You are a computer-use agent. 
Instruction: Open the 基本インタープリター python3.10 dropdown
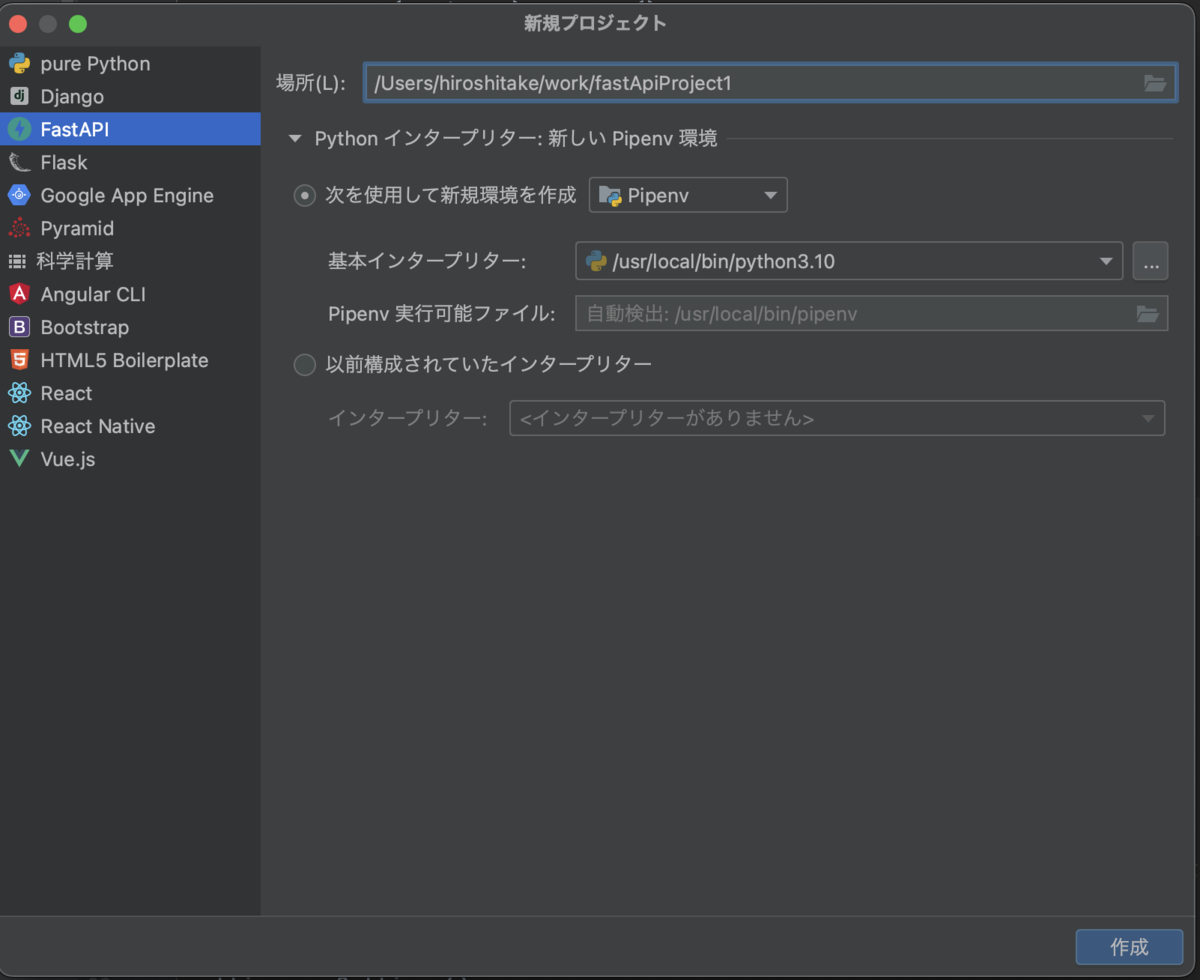click(850, 262)
